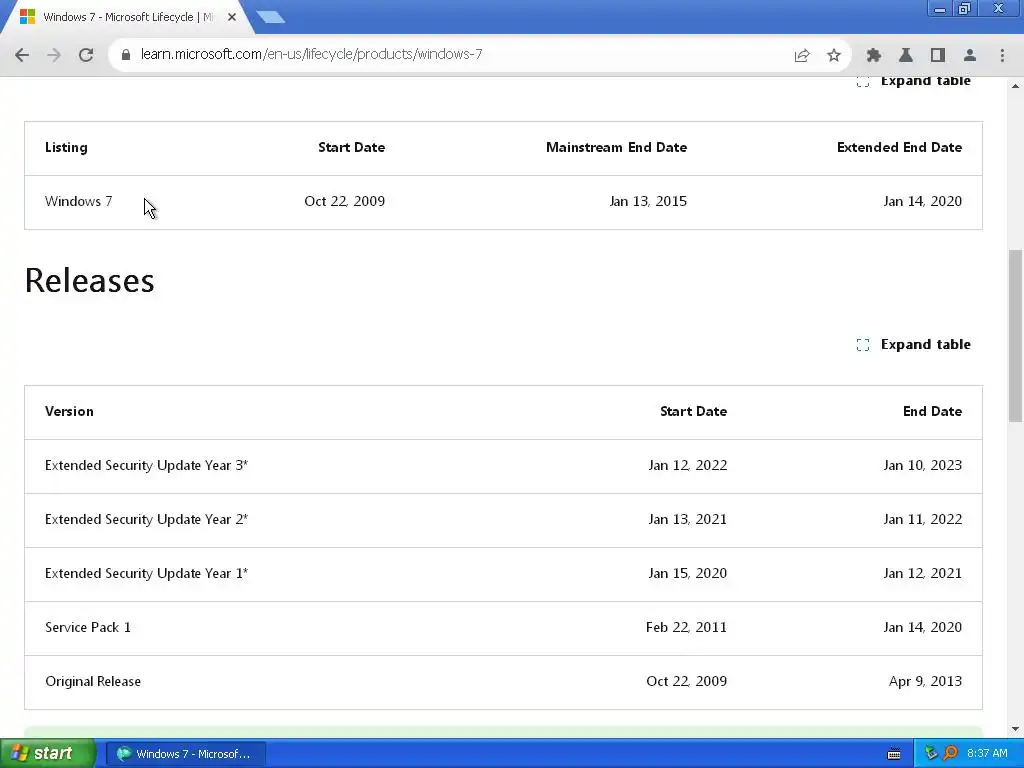
Task: Click the Jan 13, 2015 mainstream end date
Action: pyautogui.click(x=648, y=201)
